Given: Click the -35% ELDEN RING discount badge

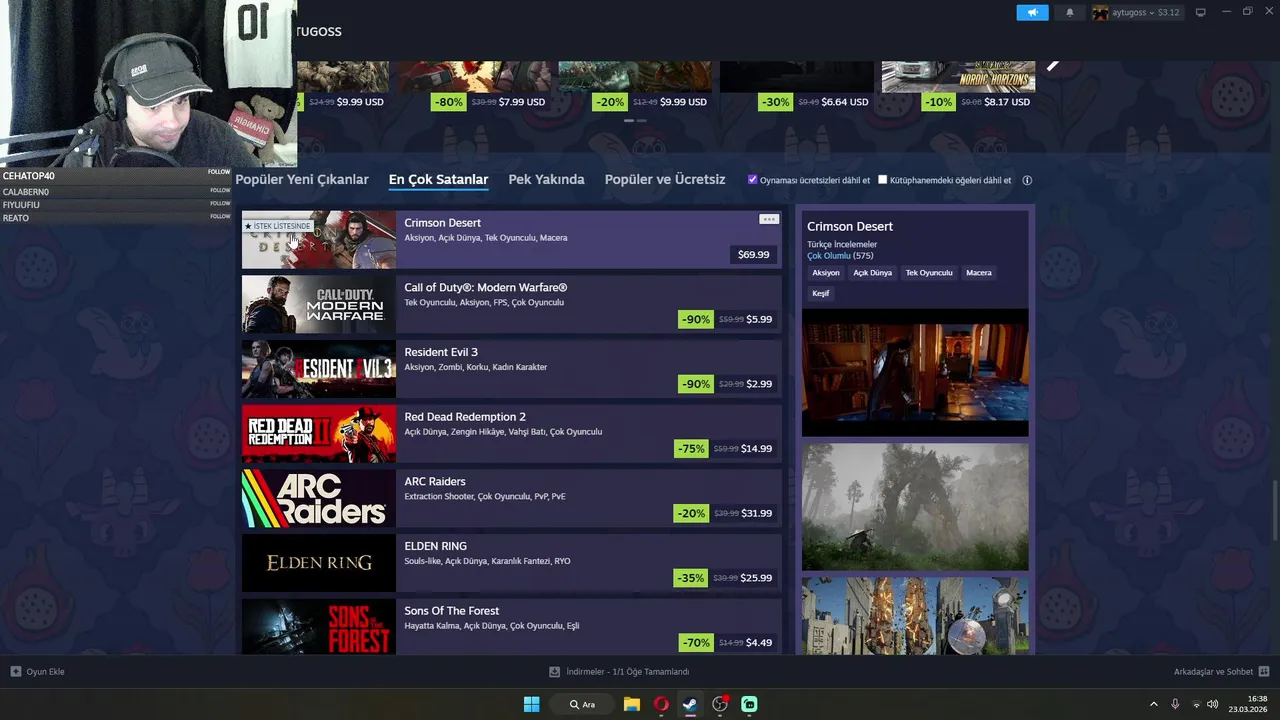Looking at the screenshot, I should [x=691, y=578].
